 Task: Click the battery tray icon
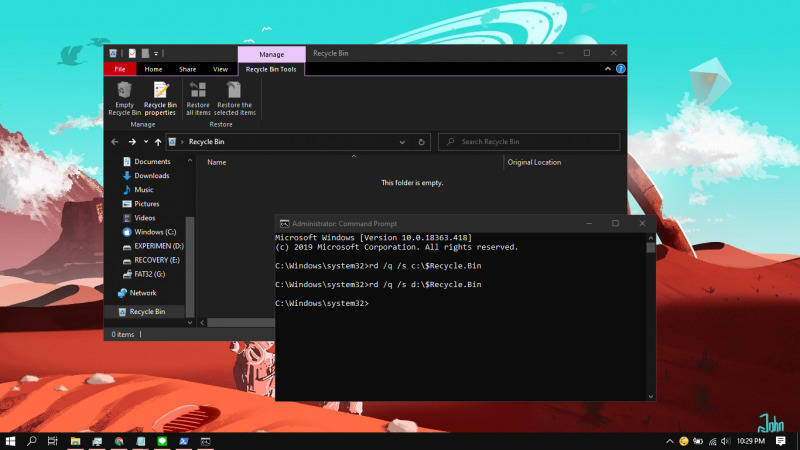698,441
